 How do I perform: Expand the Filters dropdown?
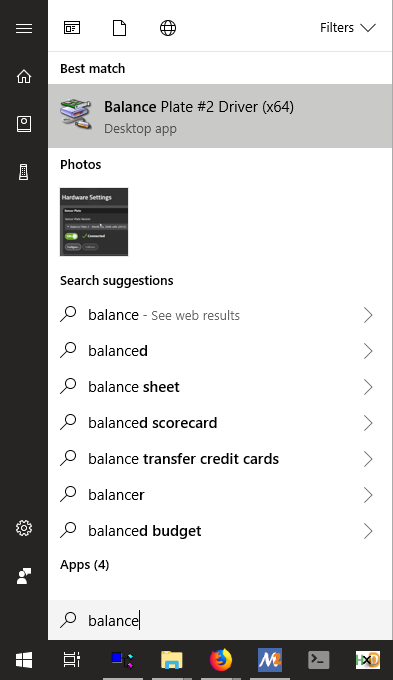[347, 28]
